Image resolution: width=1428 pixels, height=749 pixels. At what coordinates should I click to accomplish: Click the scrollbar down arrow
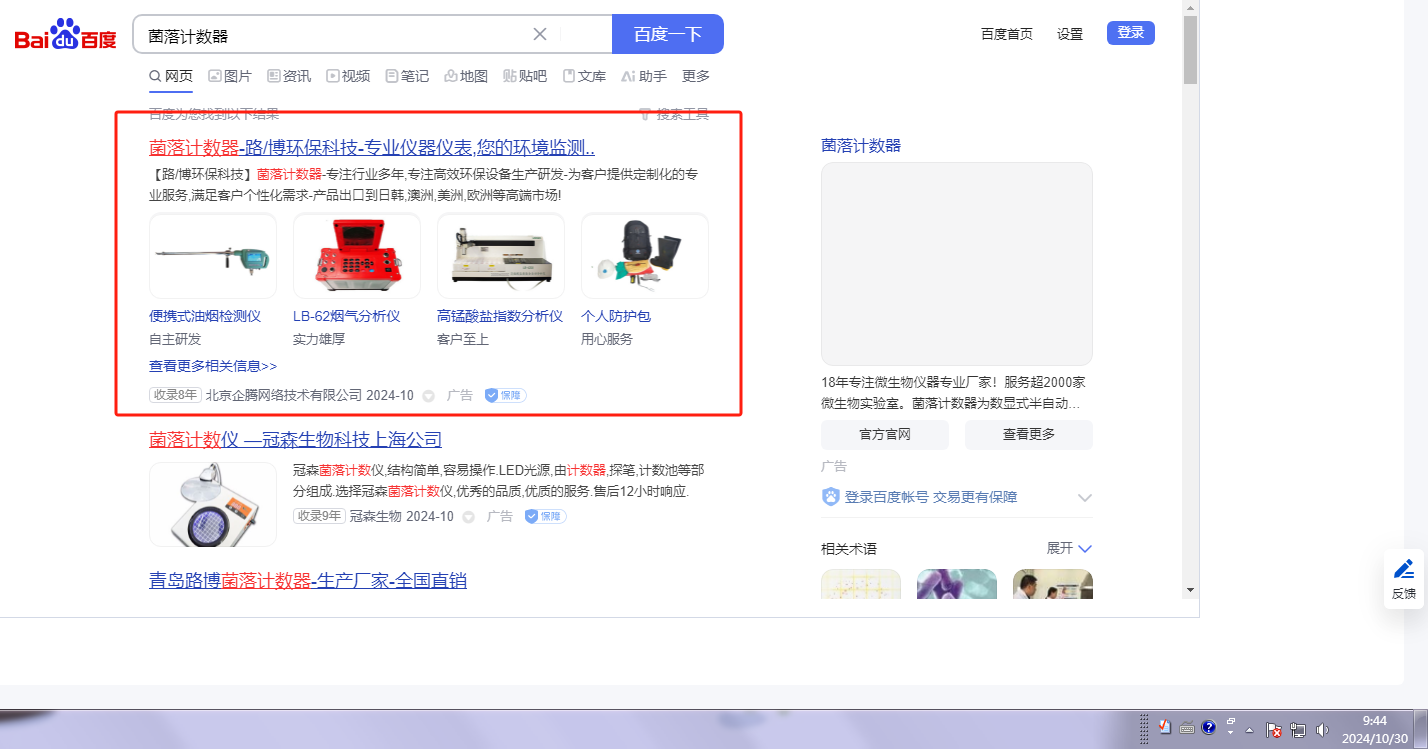1190,590
